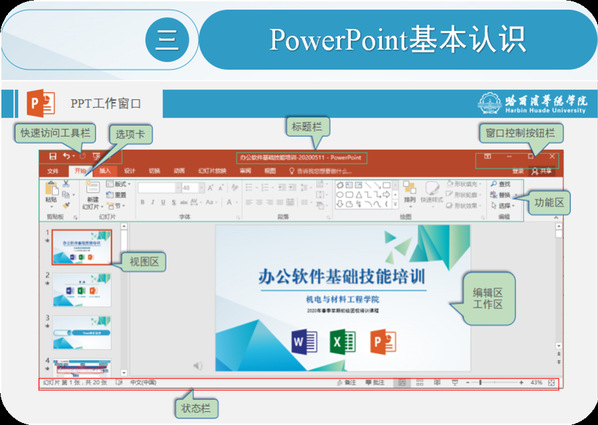The height and width of the screenshot is (425, 598).
Task: Expand the shapes gallery more arrow
Action: [x=395, y=204]
